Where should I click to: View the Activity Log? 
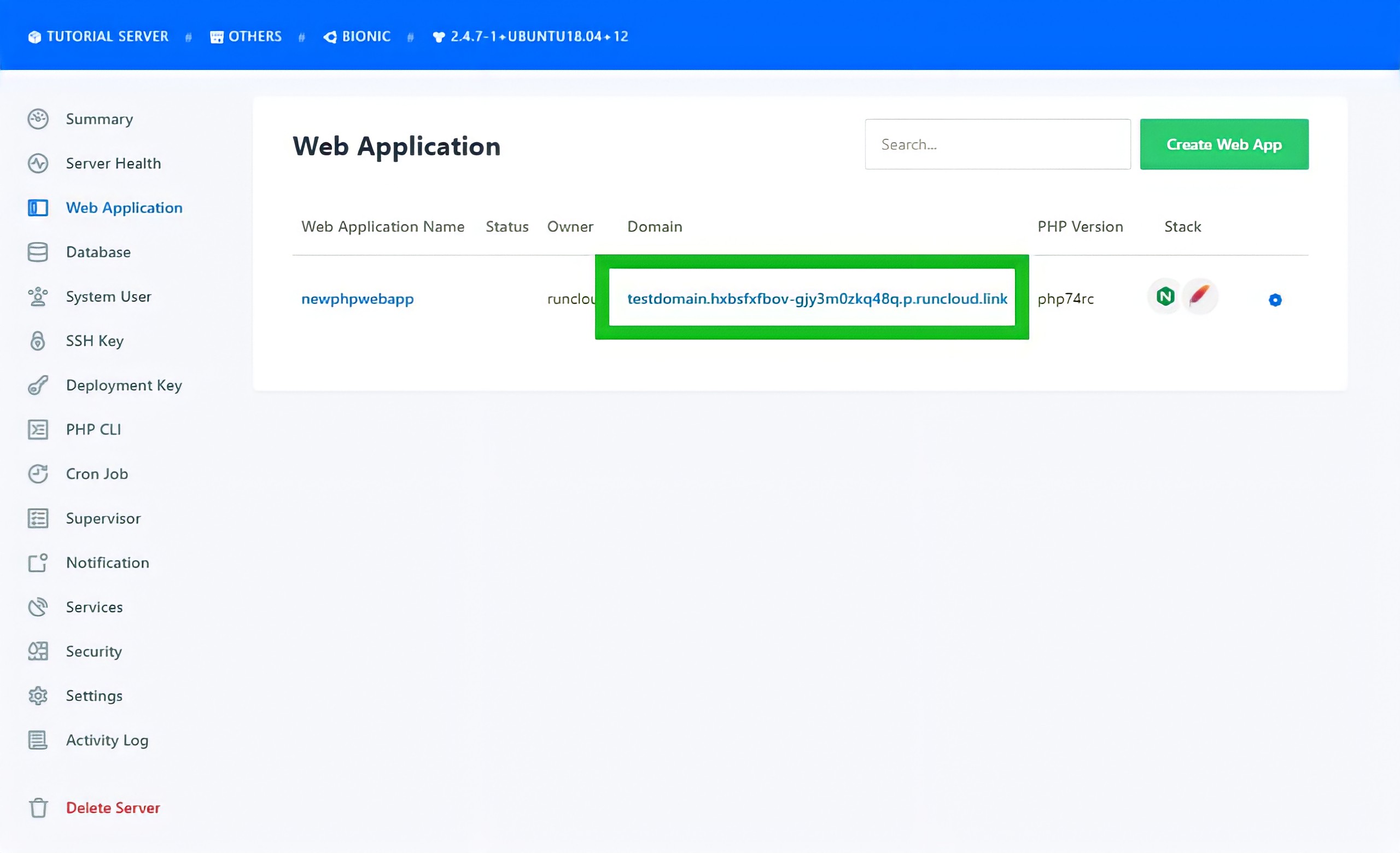click(107, 740)
